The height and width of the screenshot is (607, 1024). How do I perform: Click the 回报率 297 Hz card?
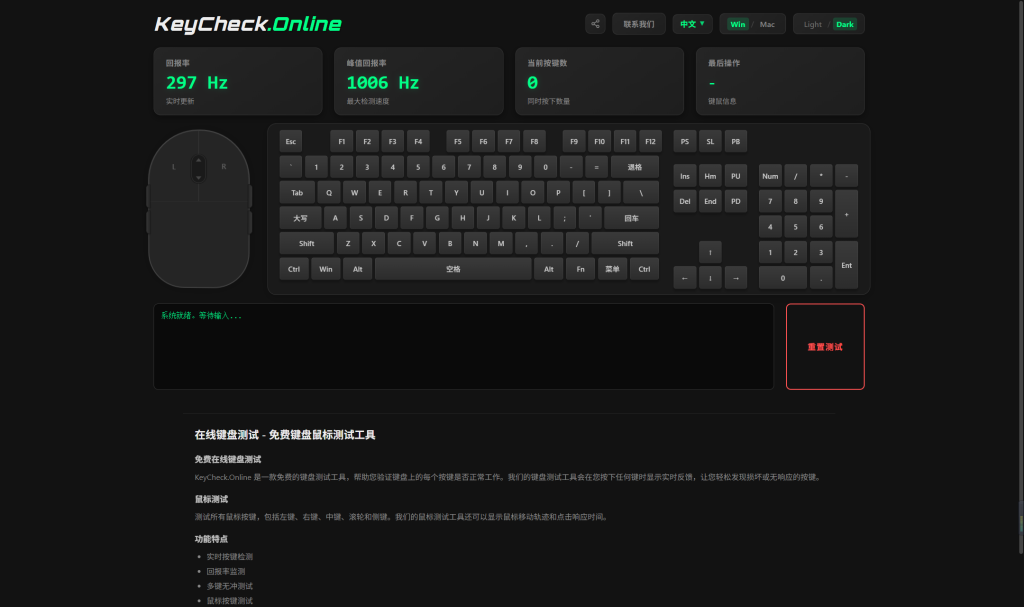click(238, 81)
